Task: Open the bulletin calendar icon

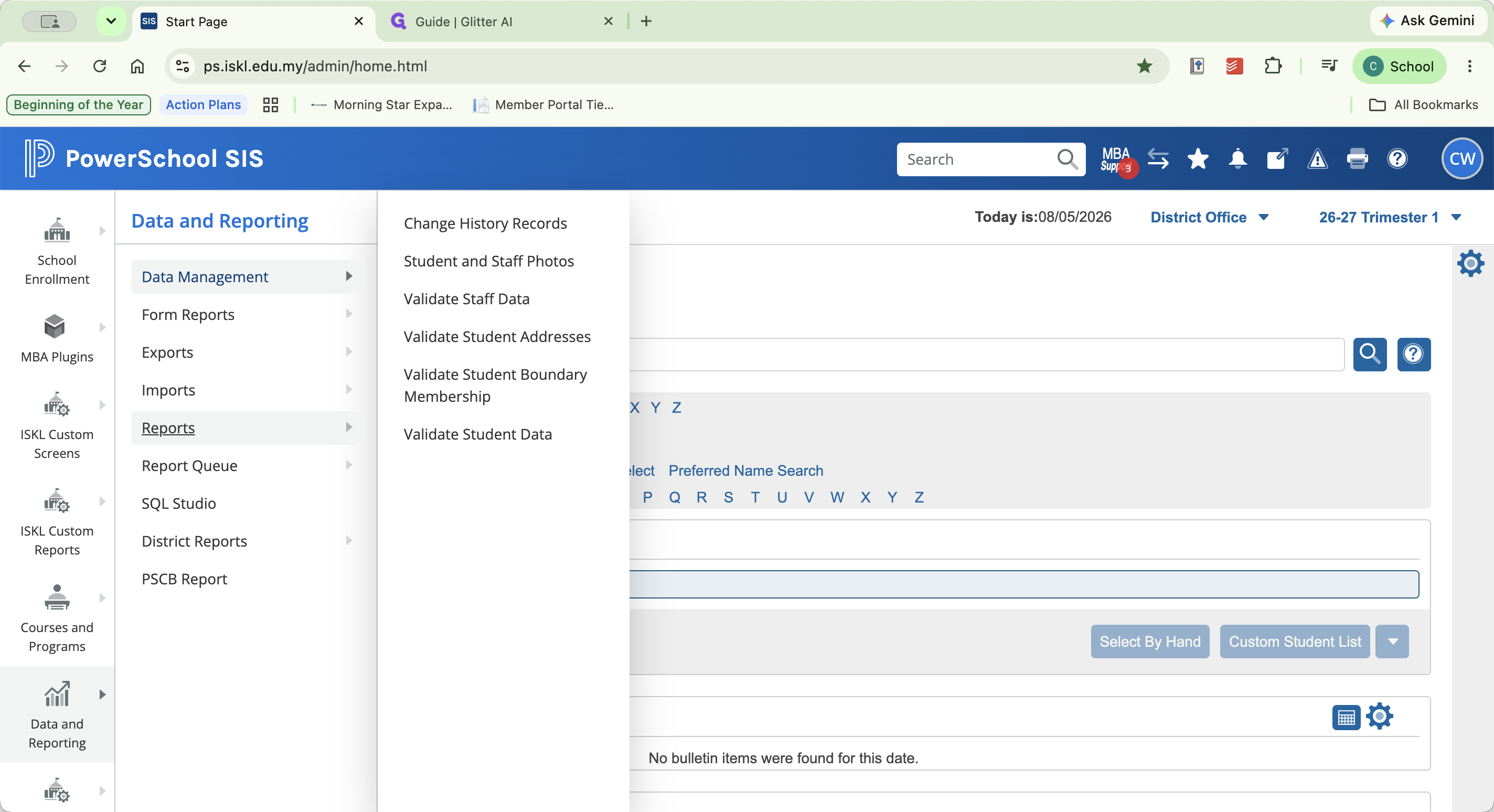Action: point(1346,717)
